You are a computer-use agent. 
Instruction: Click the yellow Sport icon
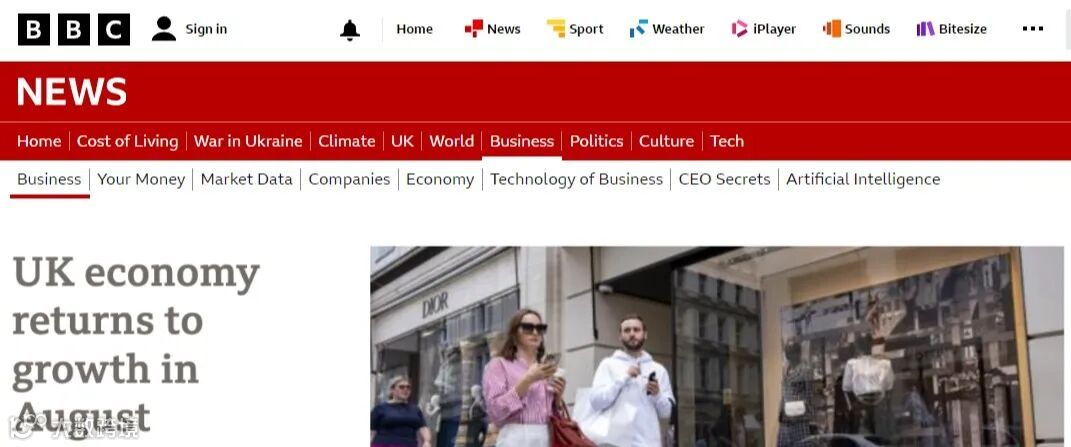[x=556, y=29]
